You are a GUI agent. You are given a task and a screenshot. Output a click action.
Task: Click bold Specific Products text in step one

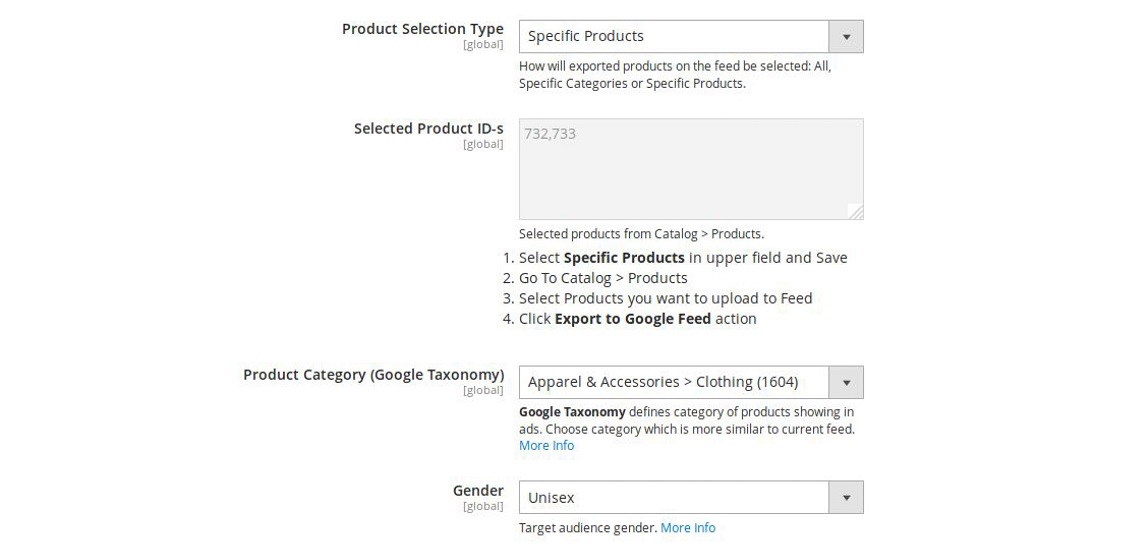(x=624, y=258)
